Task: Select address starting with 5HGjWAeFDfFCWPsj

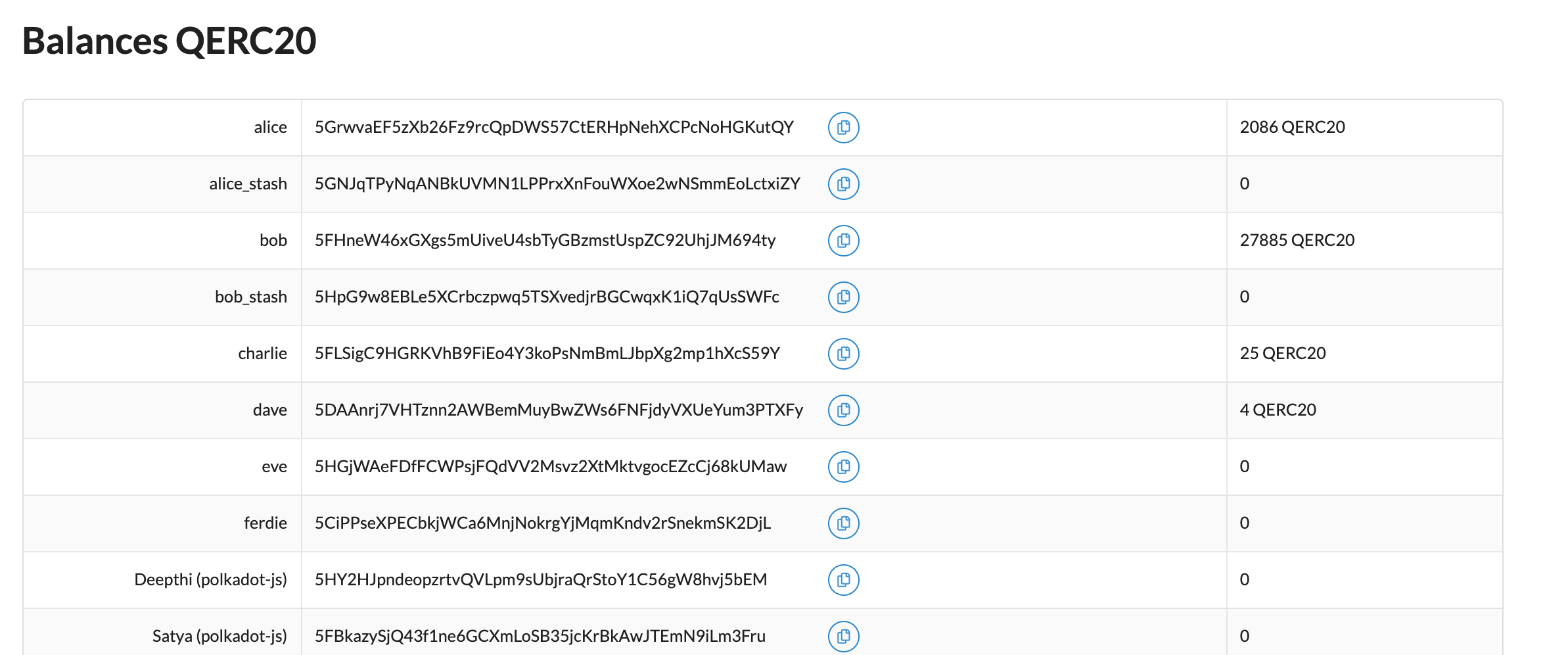Action: tap(550, 466)
